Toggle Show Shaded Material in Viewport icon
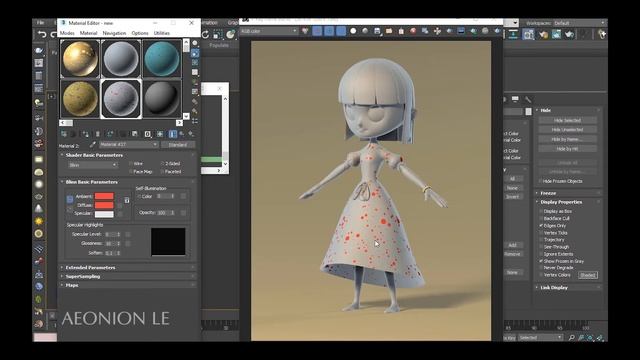 (160, 134)
